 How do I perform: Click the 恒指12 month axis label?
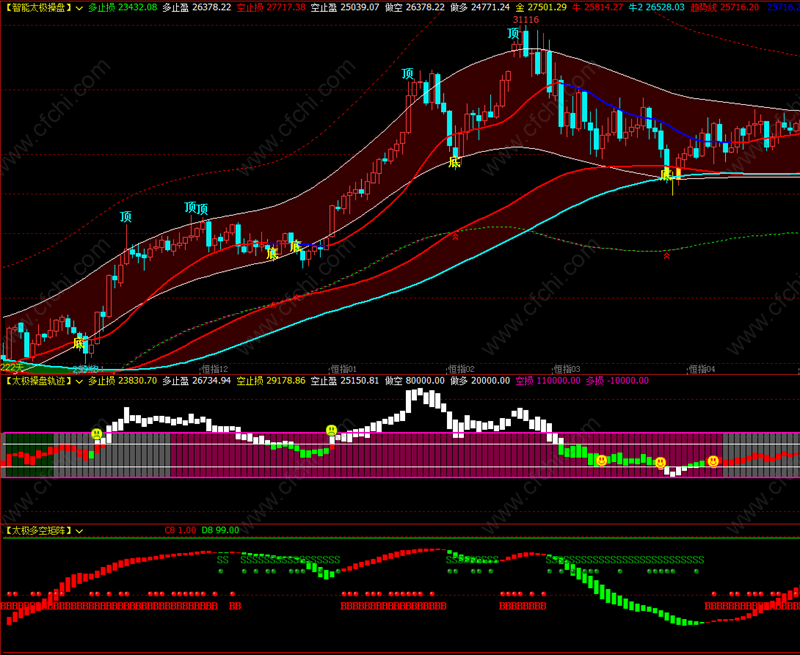pyautogui.click(x=215, y=369)
